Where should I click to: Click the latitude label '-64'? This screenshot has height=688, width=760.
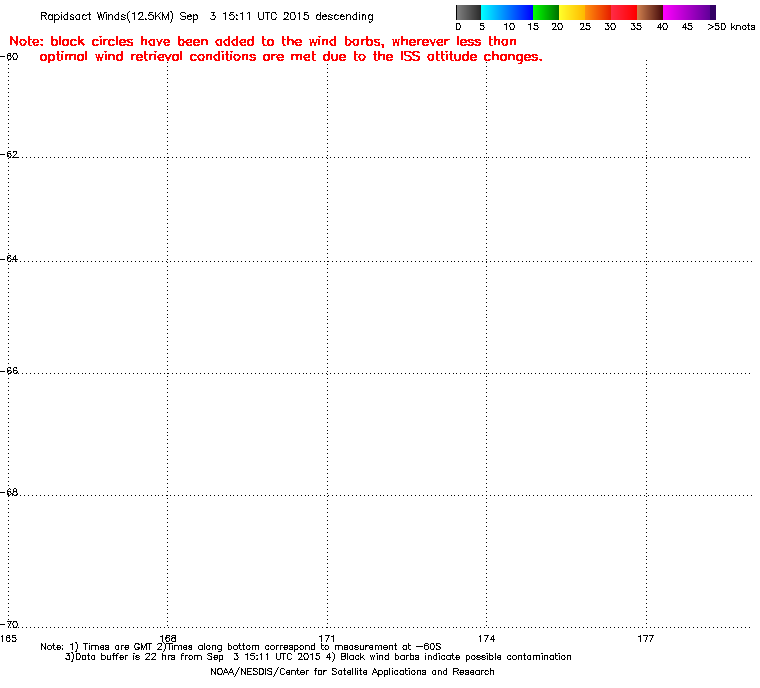coord(9,259)
